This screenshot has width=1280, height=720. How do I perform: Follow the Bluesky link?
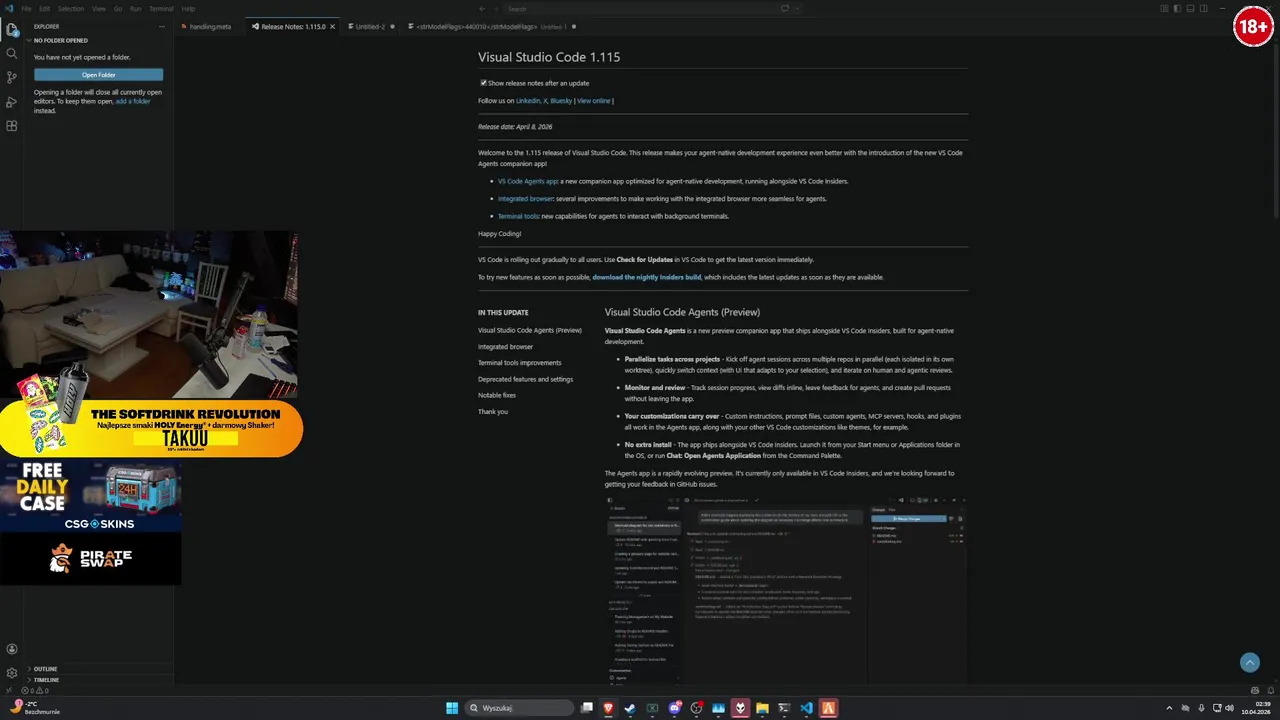coord(561,100)
